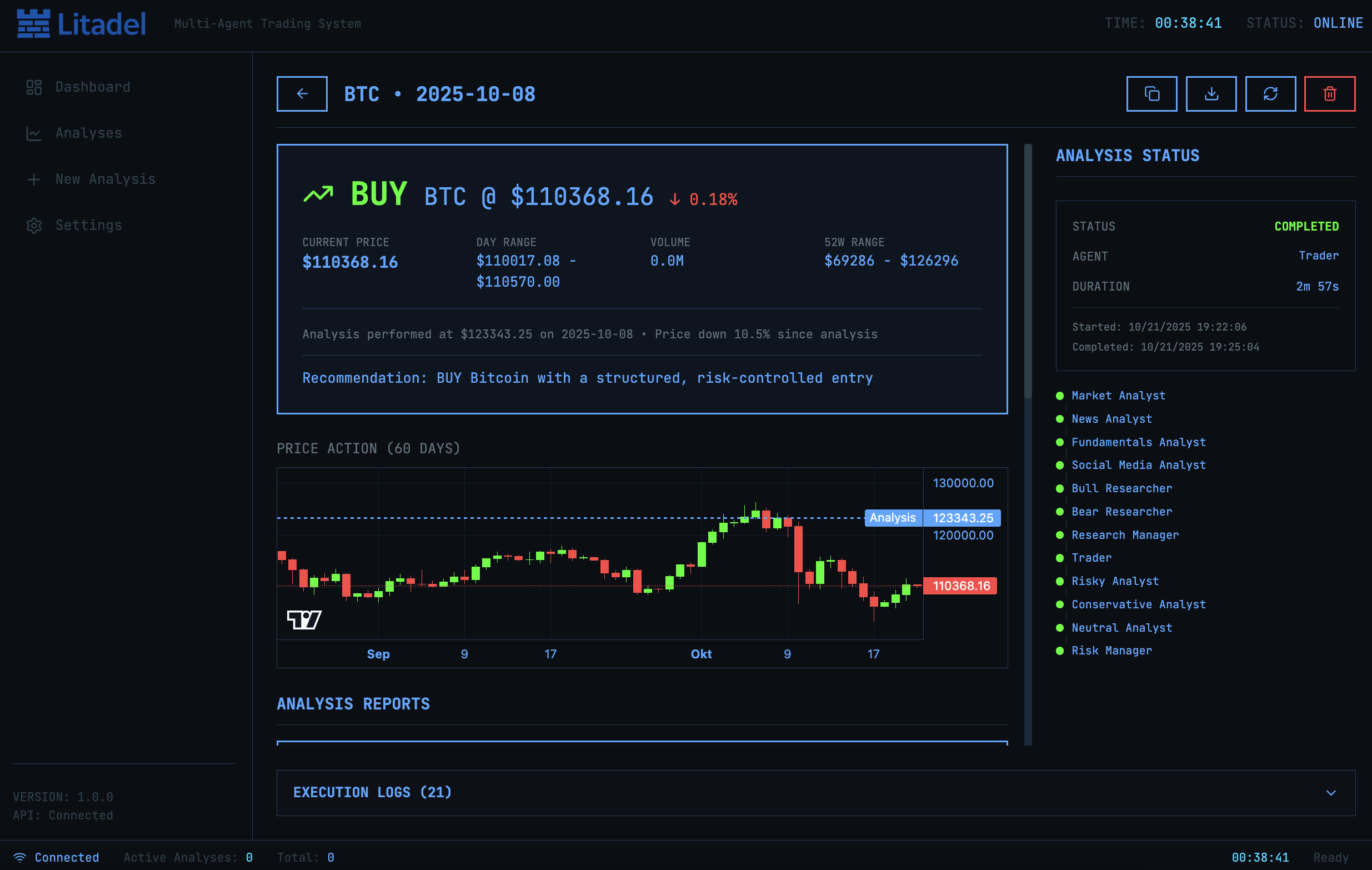Image resolution: width=1372 pixels, height=870 pixels.
Task: Select the Bull Researcher agent
Action: point(1121,489)
